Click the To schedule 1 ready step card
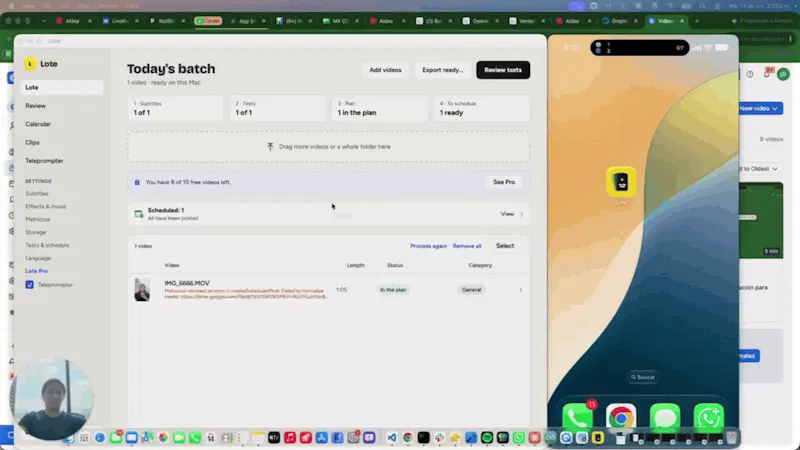800x450 pixels. (482, 108)
